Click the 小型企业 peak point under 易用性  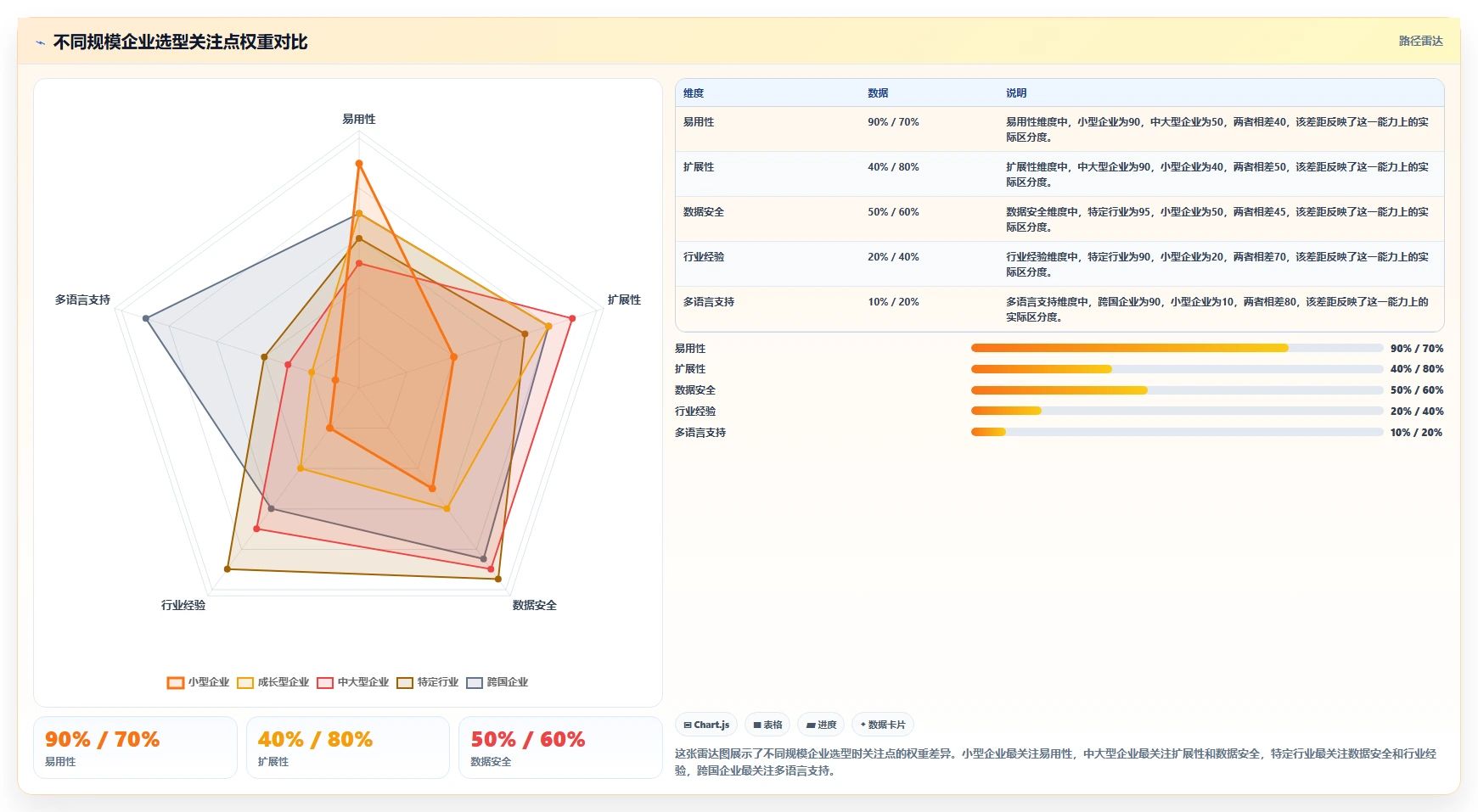click(x=359, y=164)
